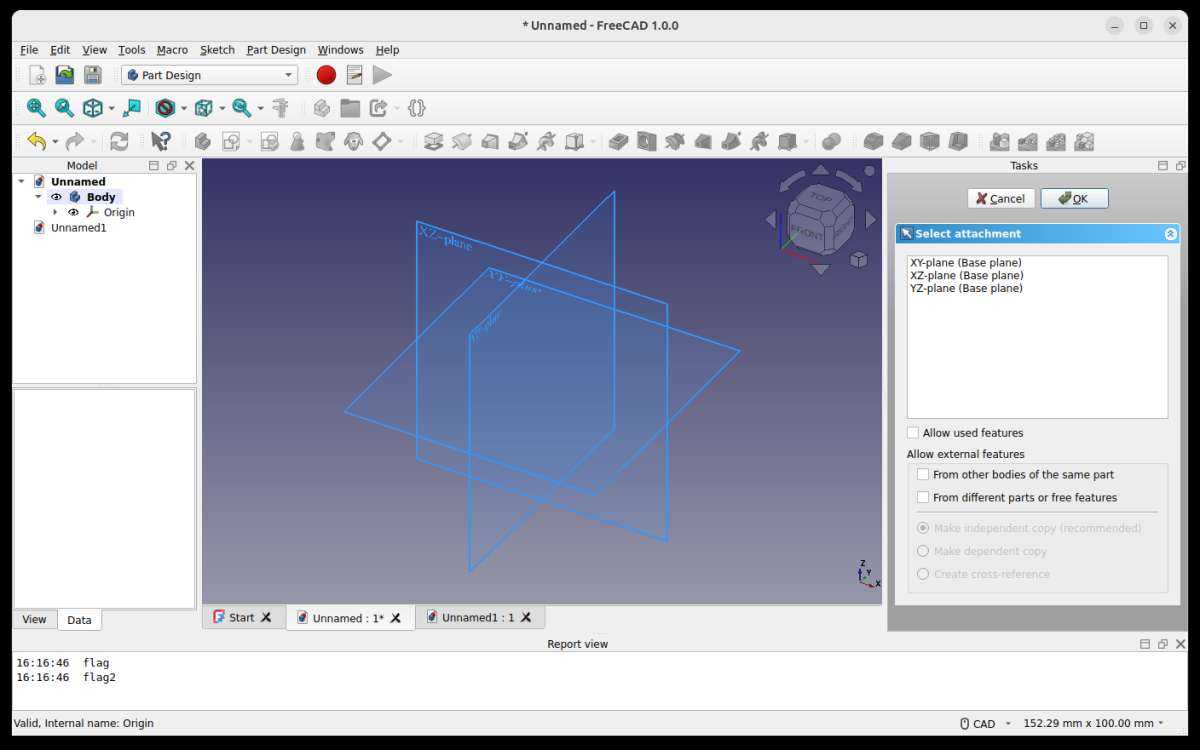Click the Cancel button in Tasks
Screen dimensions: 1200x750
pyautogui.click(x=1001, y=198)
